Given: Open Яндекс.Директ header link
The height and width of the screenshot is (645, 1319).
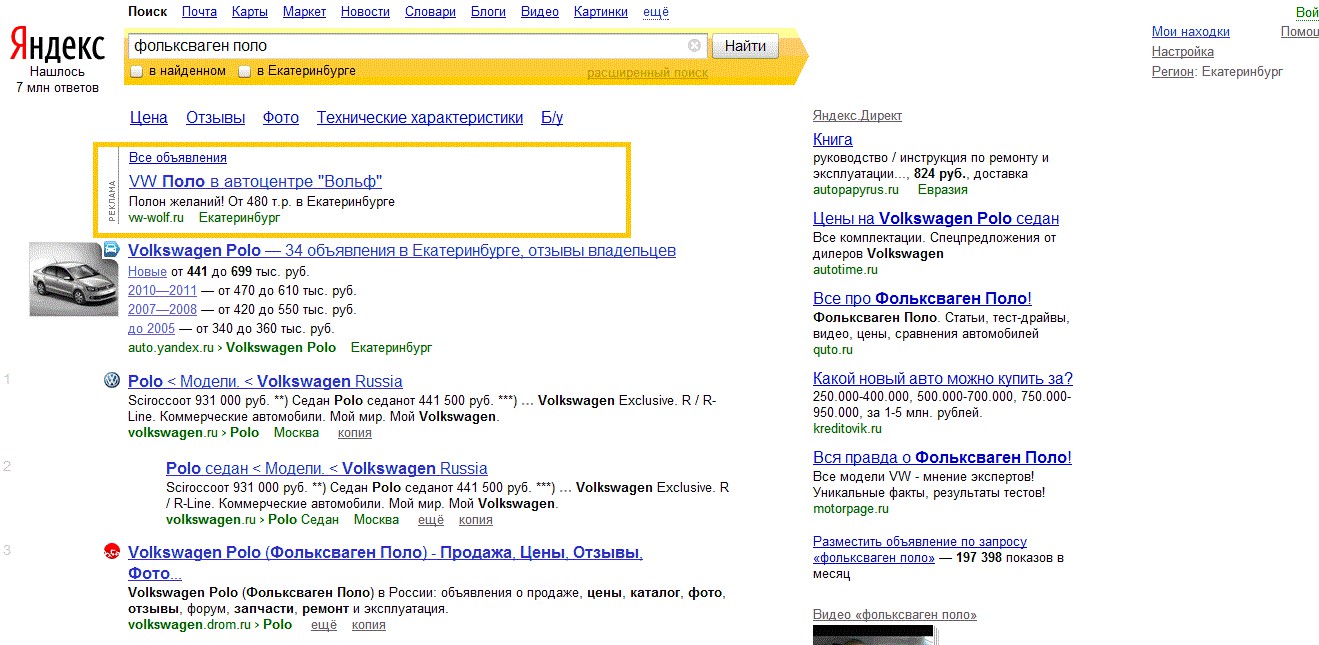Looking at the screenshot, I should [857, 115].
